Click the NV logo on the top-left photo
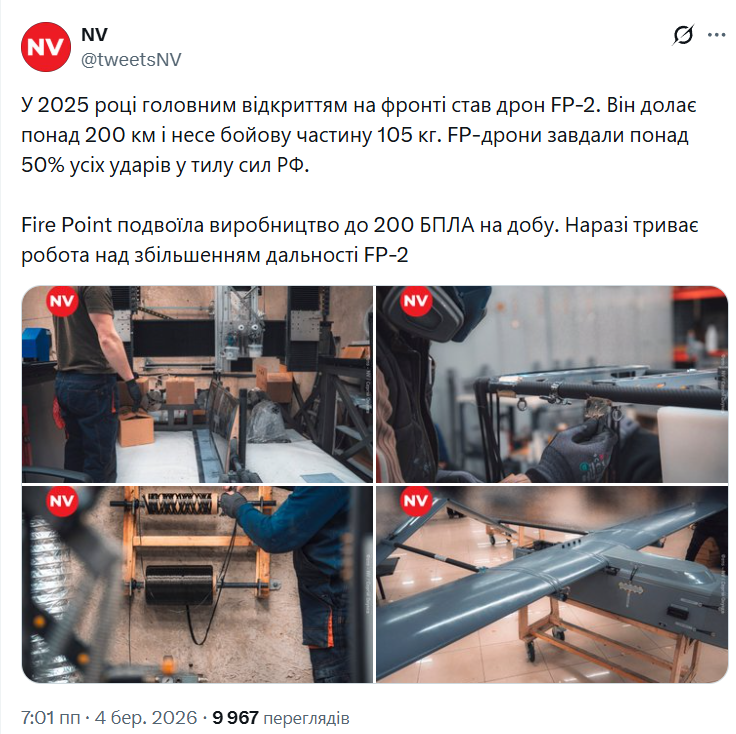 pos(62,301)
